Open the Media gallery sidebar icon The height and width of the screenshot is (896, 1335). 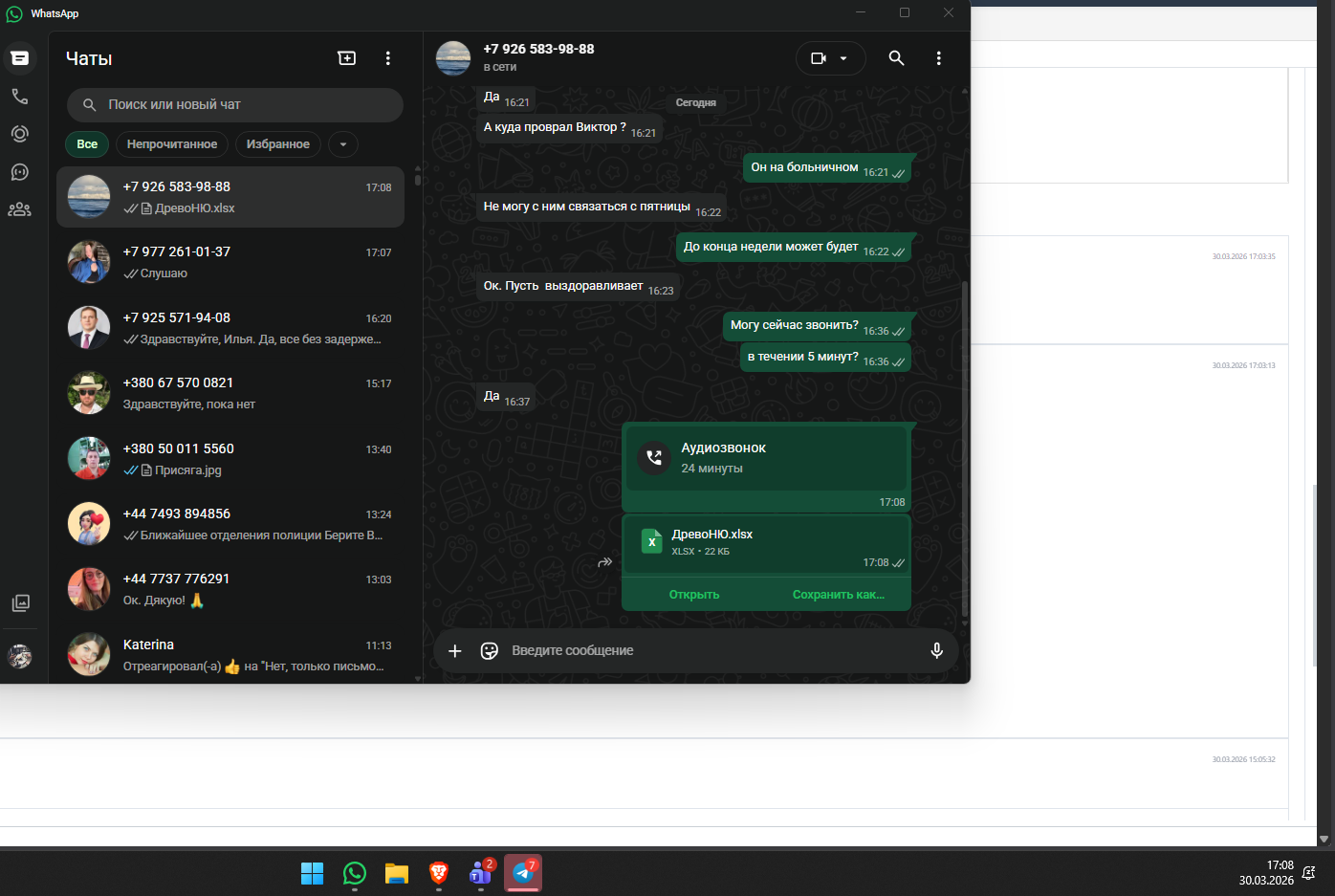pyautogui.click(x=20, y=602)
